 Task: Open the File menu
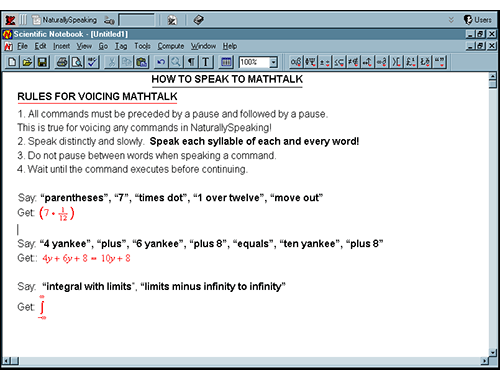(23, 46)
